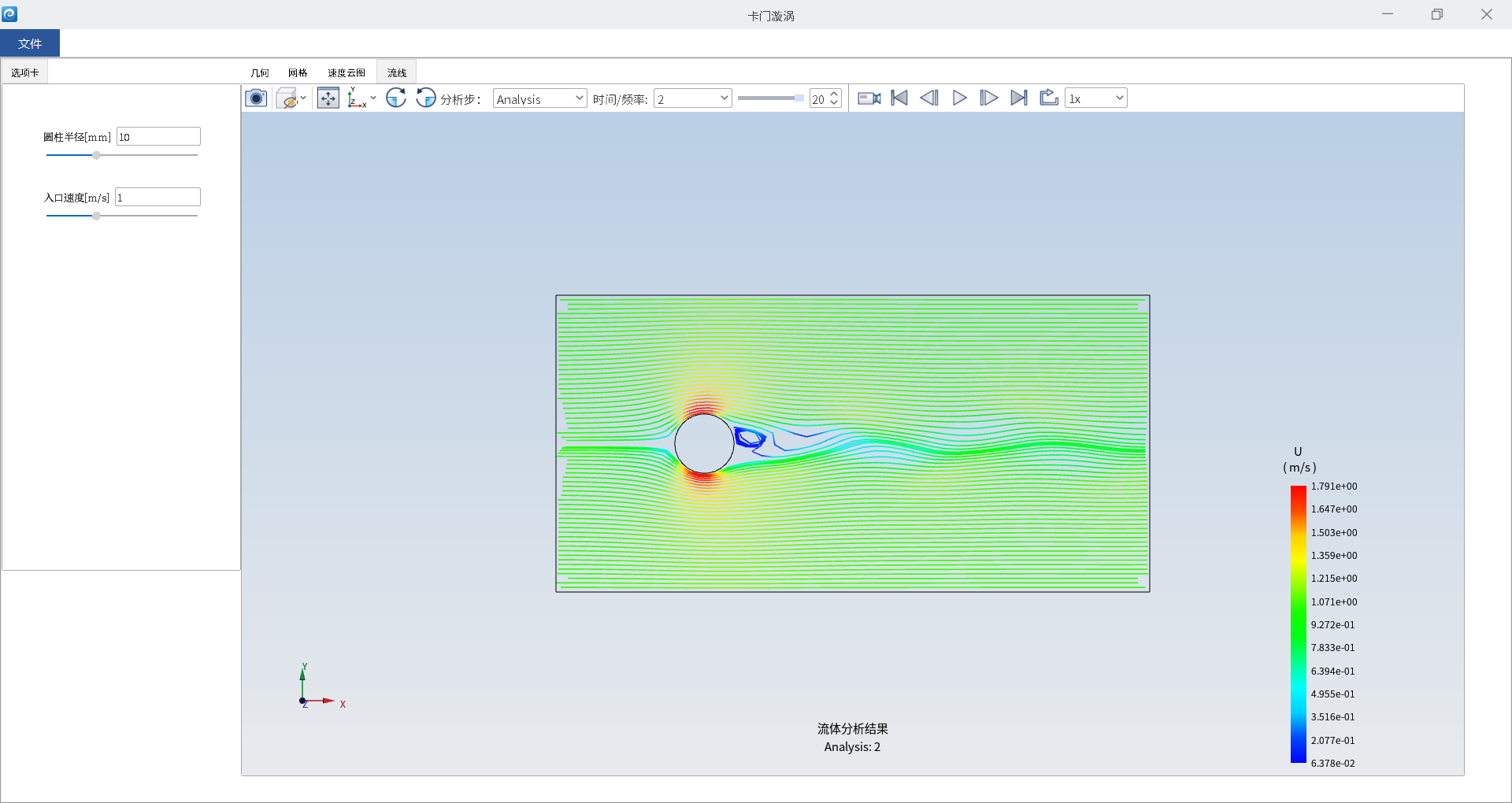Play the streamline animation

[x=959, y=98]
